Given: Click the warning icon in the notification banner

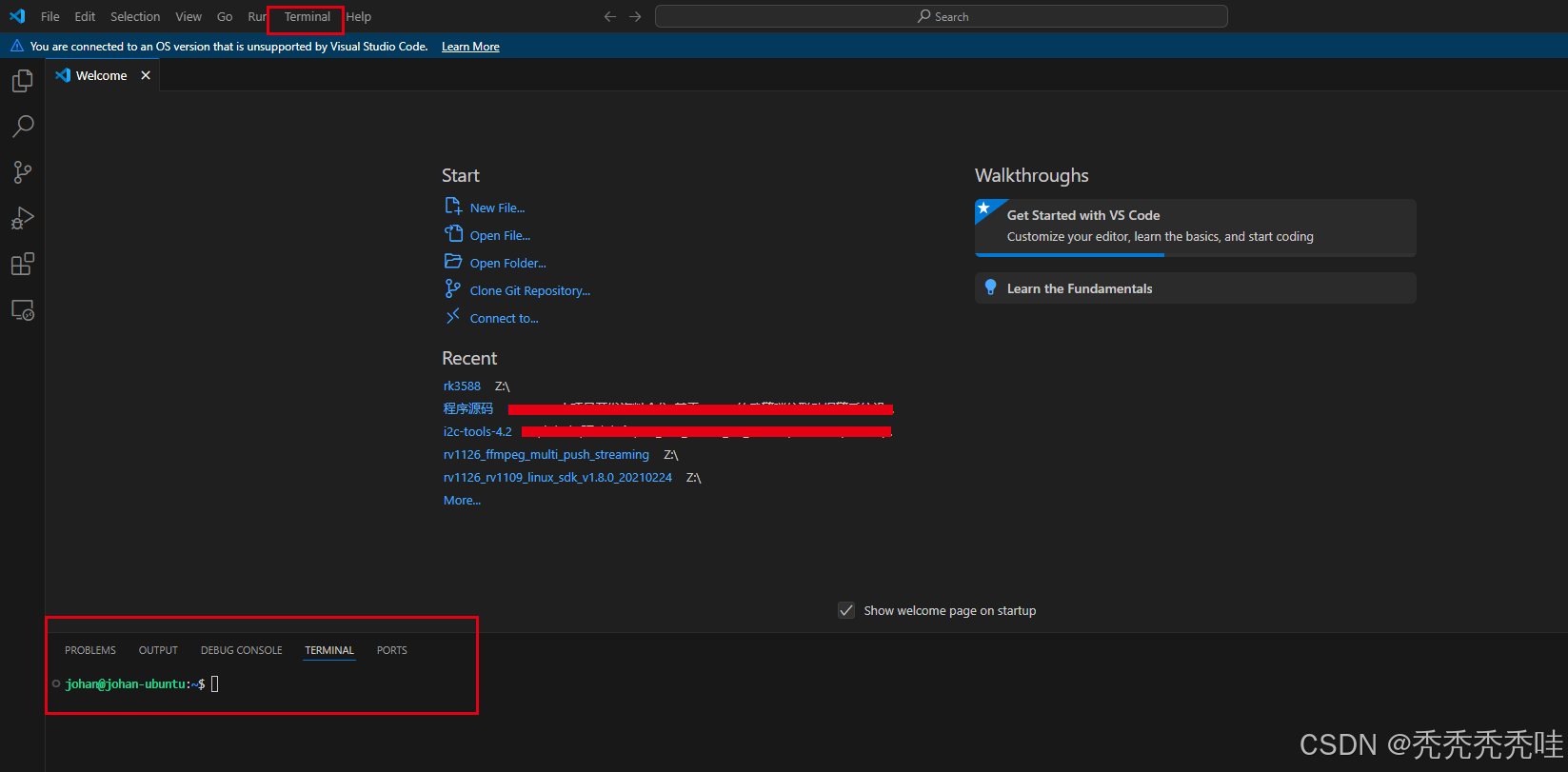Looking at the screenshot, I should pyautogui.click(x=17, y=46).
